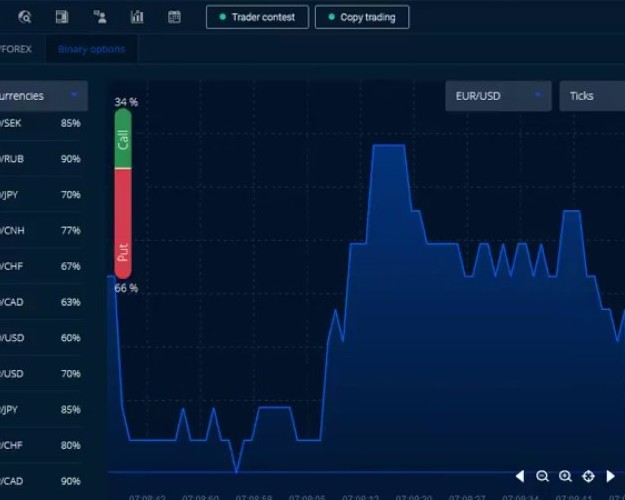
Task: Click the chart search icon in top toolbar
Action: (x=25, y=17)
